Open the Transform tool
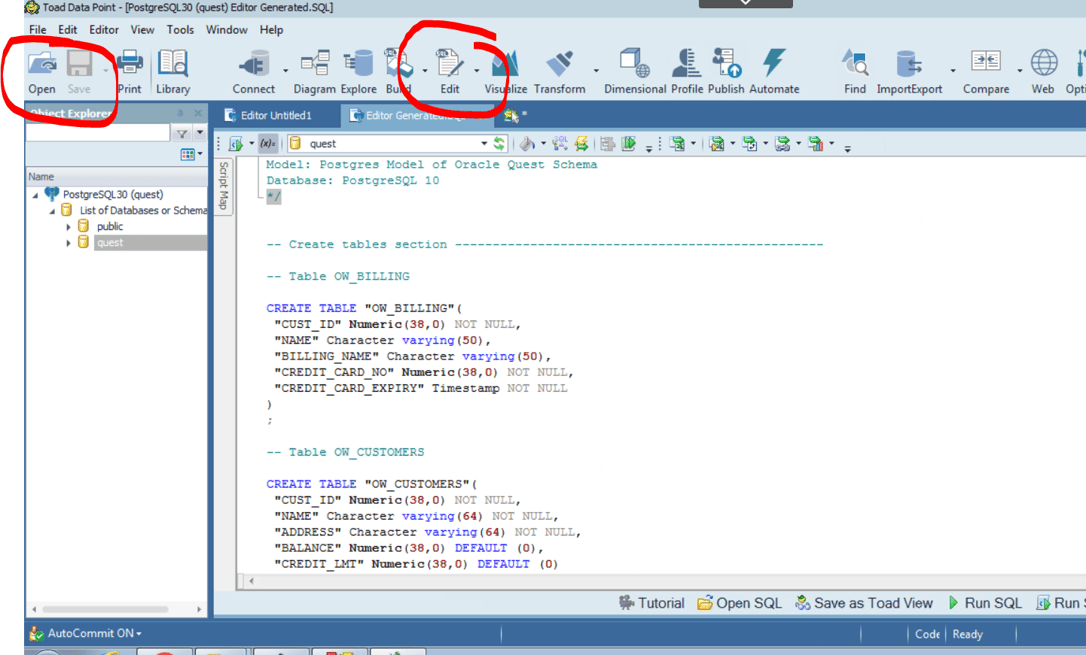Image resolution: width=1086 pixels, height=655 pixels. tap(560, 72)
